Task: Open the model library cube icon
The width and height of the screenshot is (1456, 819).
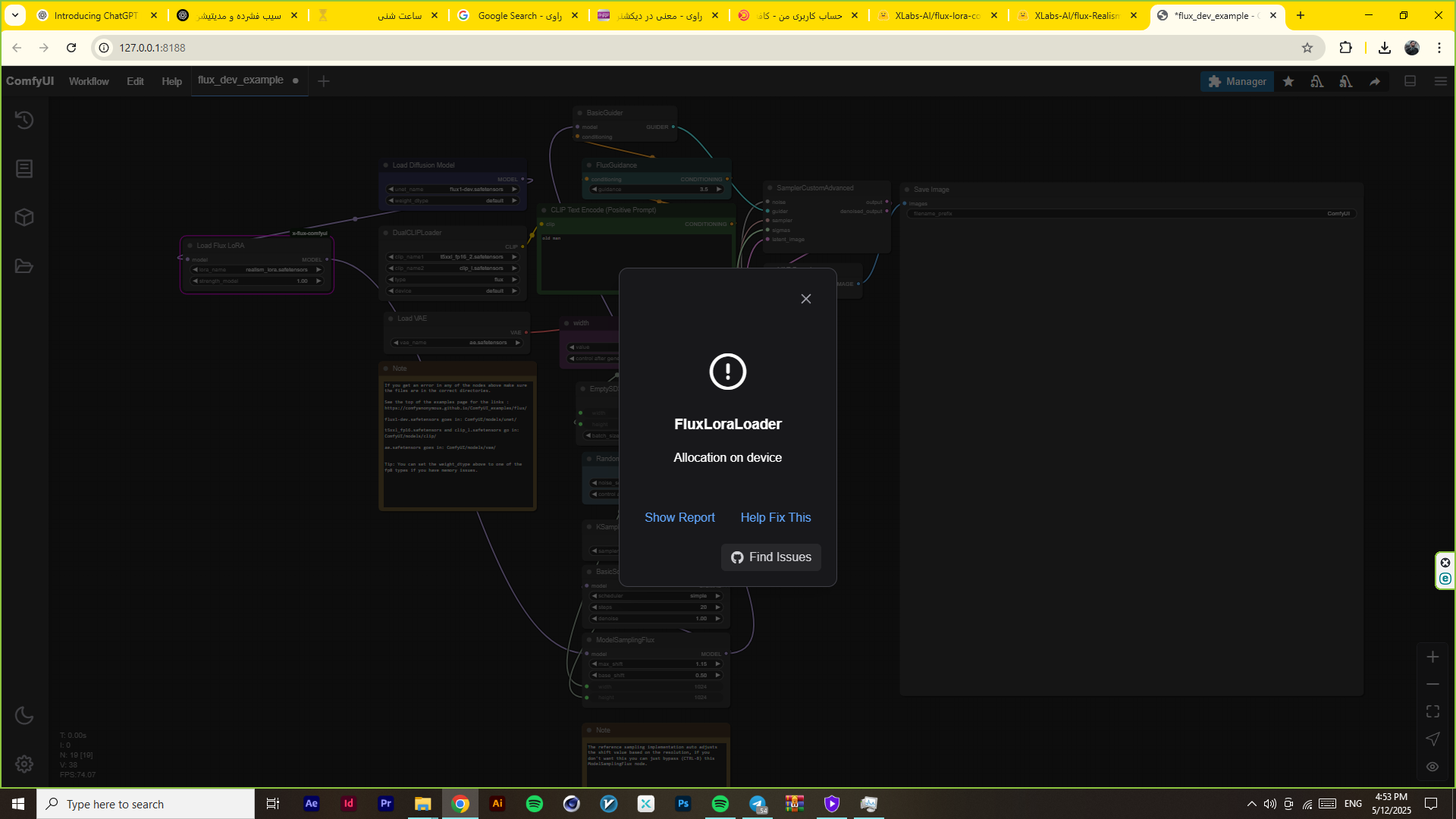Action: pyautogui.click(x=24, y=218)
